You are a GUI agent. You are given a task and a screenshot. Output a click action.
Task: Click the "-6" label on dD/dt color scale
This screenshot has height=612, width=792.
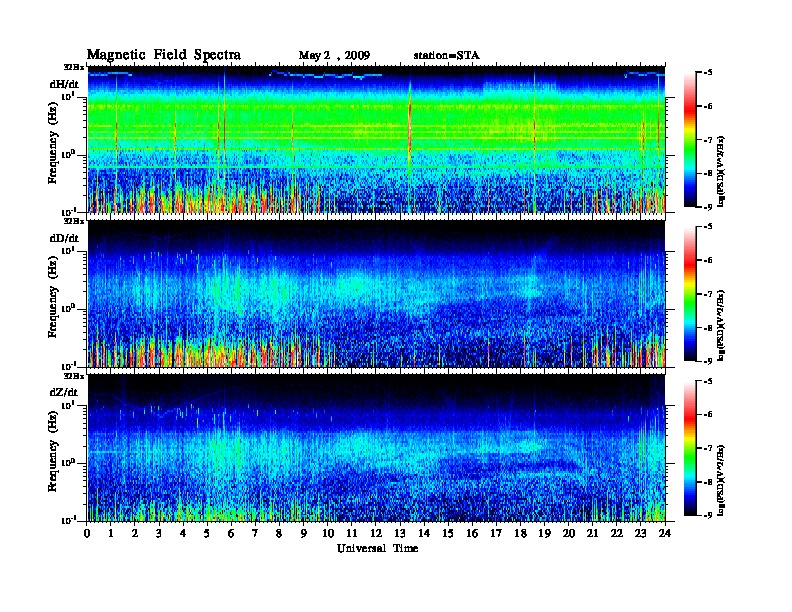pos(708,261)
